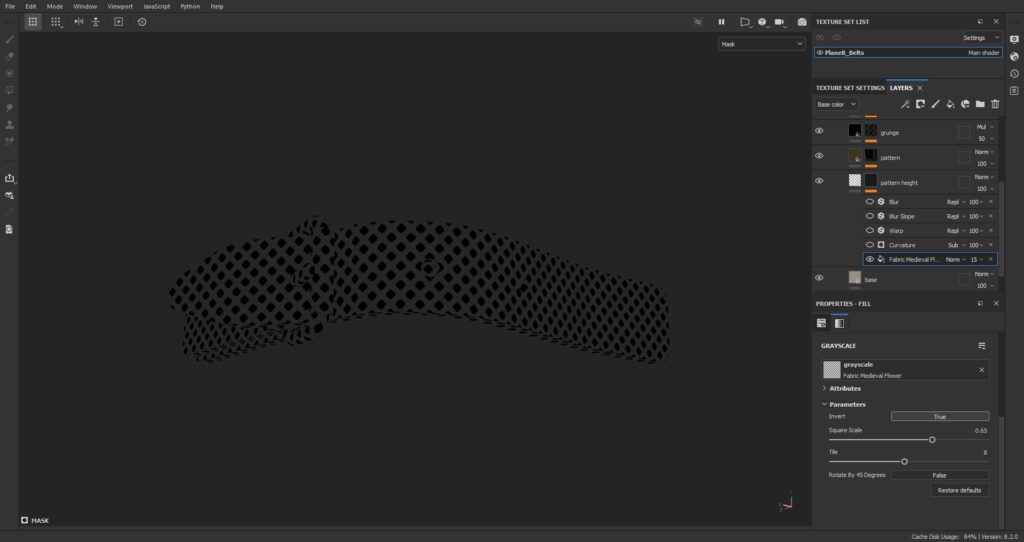Hide the grunge layer
Viewport: 1024px width, 542px height.
point(819,131)
